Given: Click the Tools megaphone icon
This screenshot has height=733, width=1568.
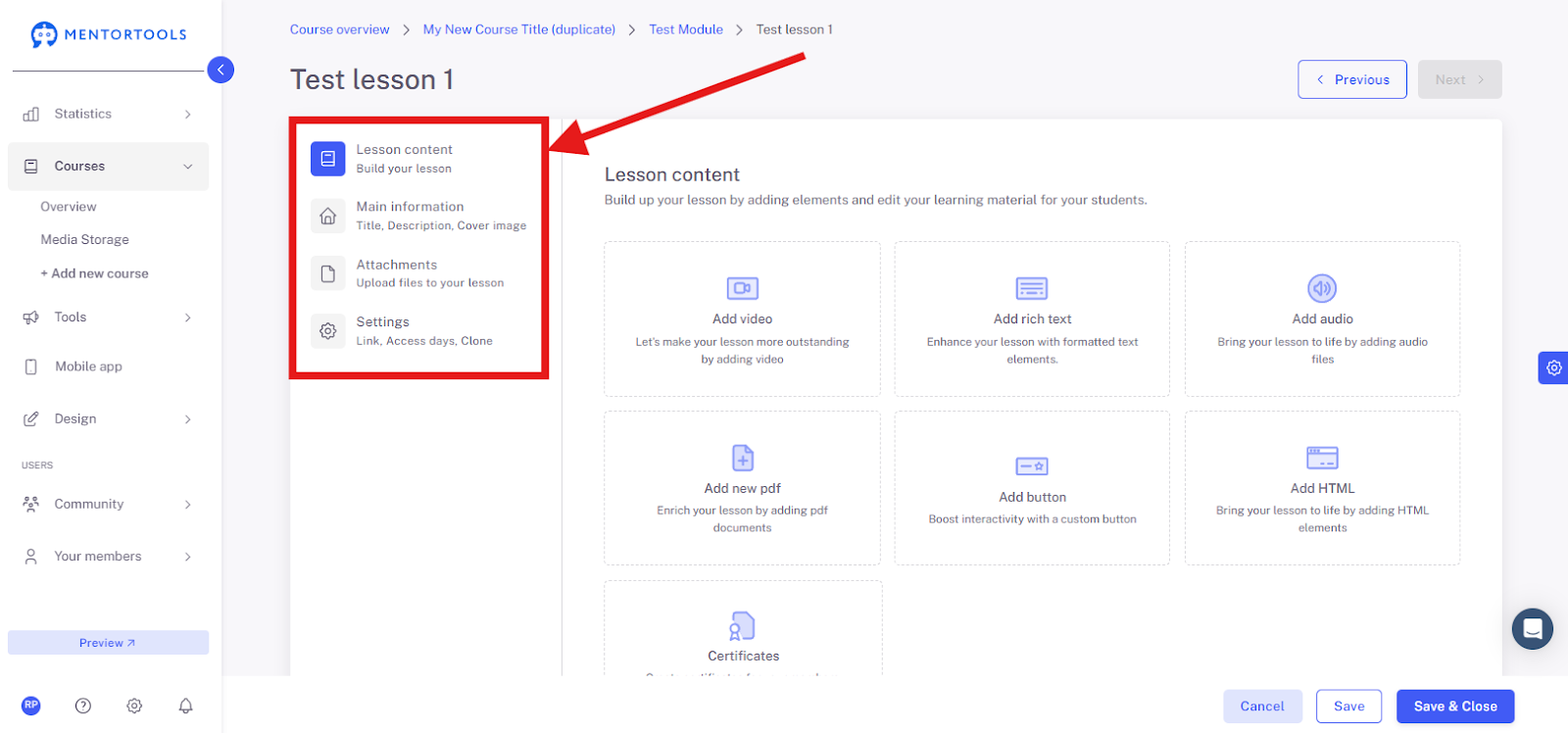Looking at the screenshot, I should click(x=31, y=318).
